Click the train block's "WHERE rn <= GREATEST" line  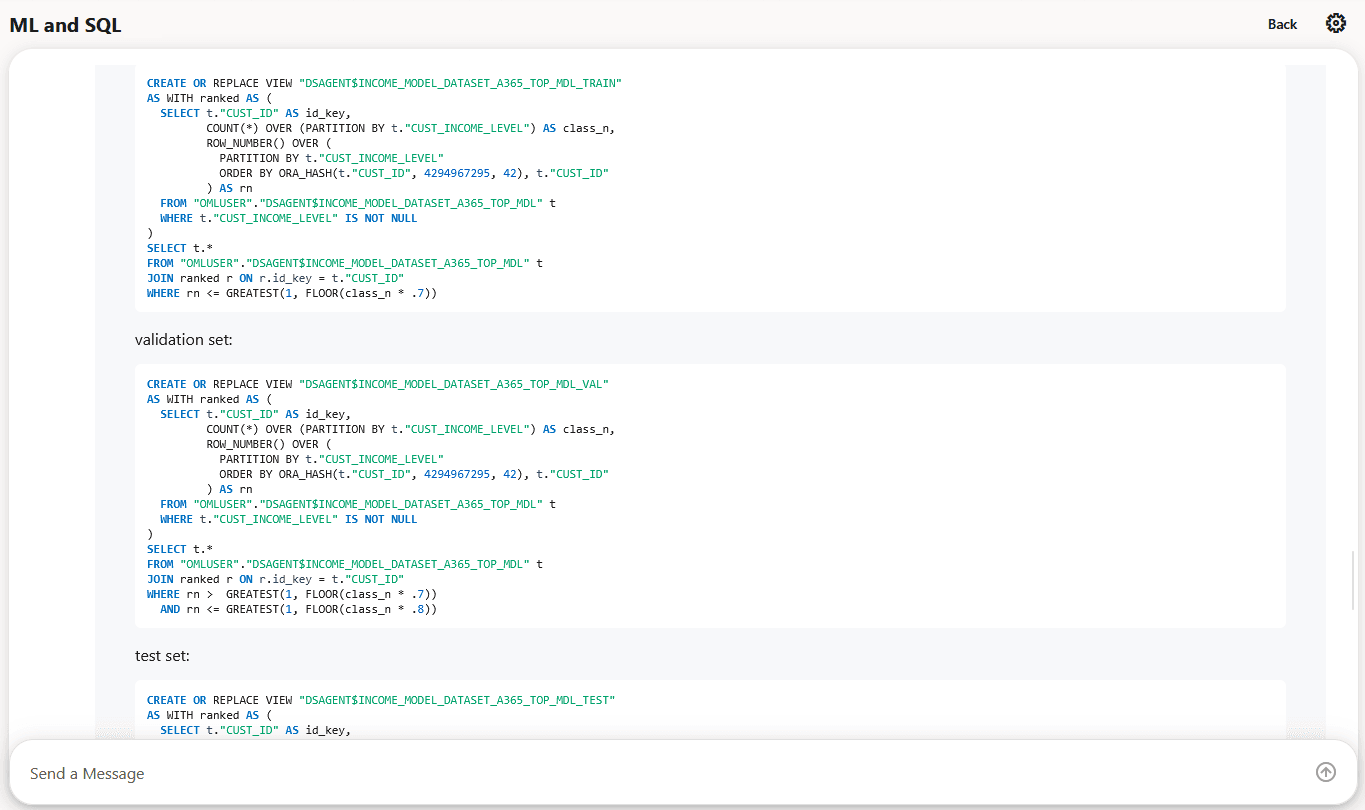292,293
